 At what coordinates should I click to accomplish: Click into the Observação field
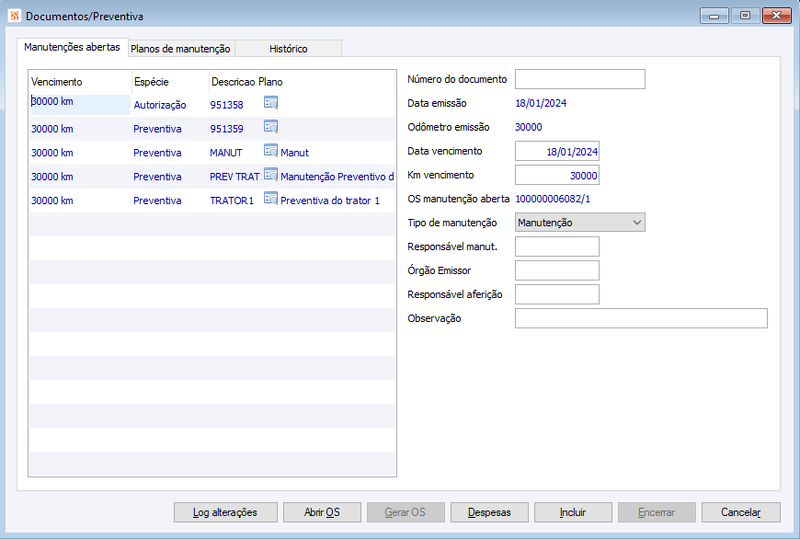point(641,318)
